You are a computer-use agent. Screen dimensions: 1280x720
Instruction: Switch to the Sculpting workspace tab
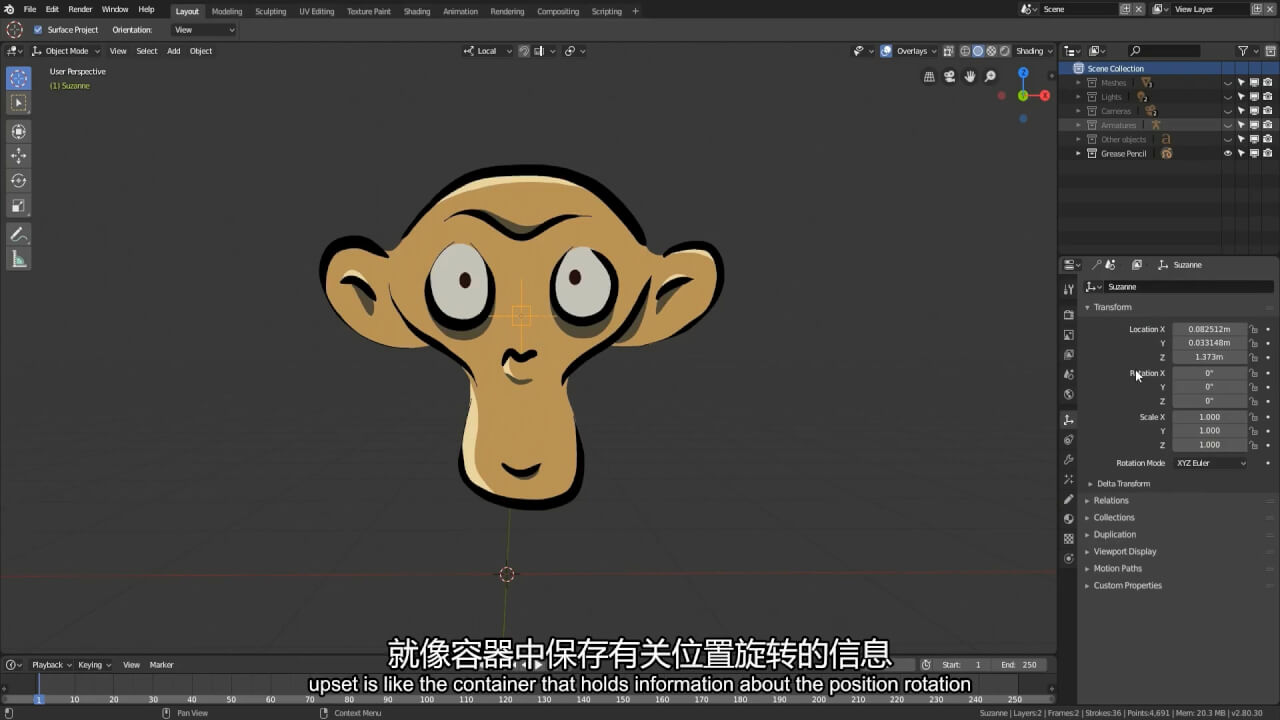click(271, 11)
